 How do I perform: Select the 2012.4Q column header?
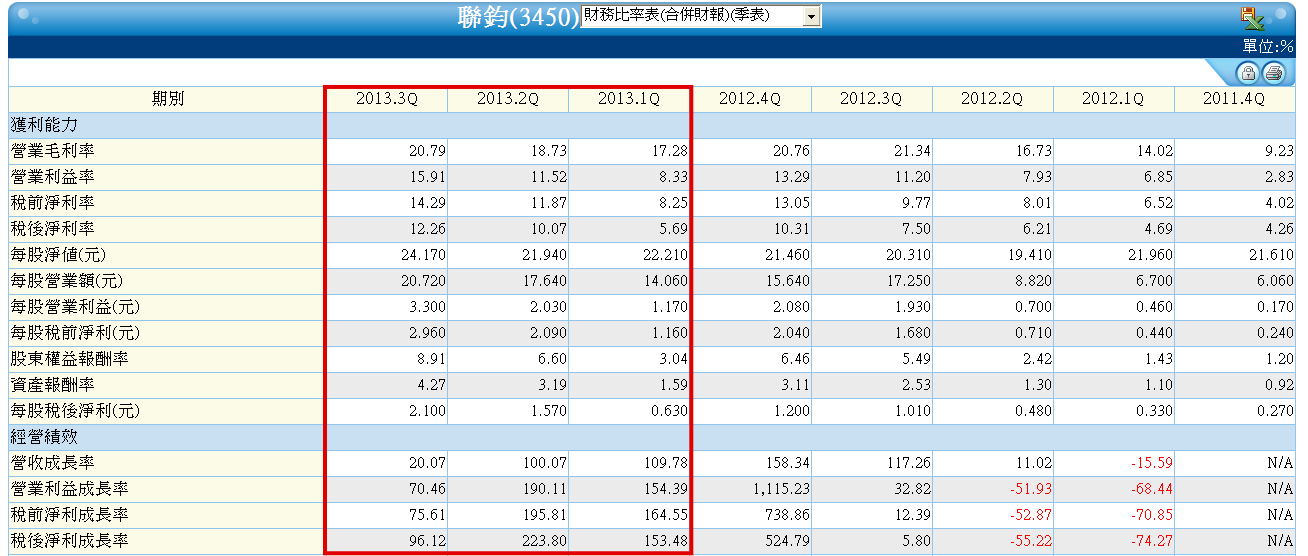[750, 99]
